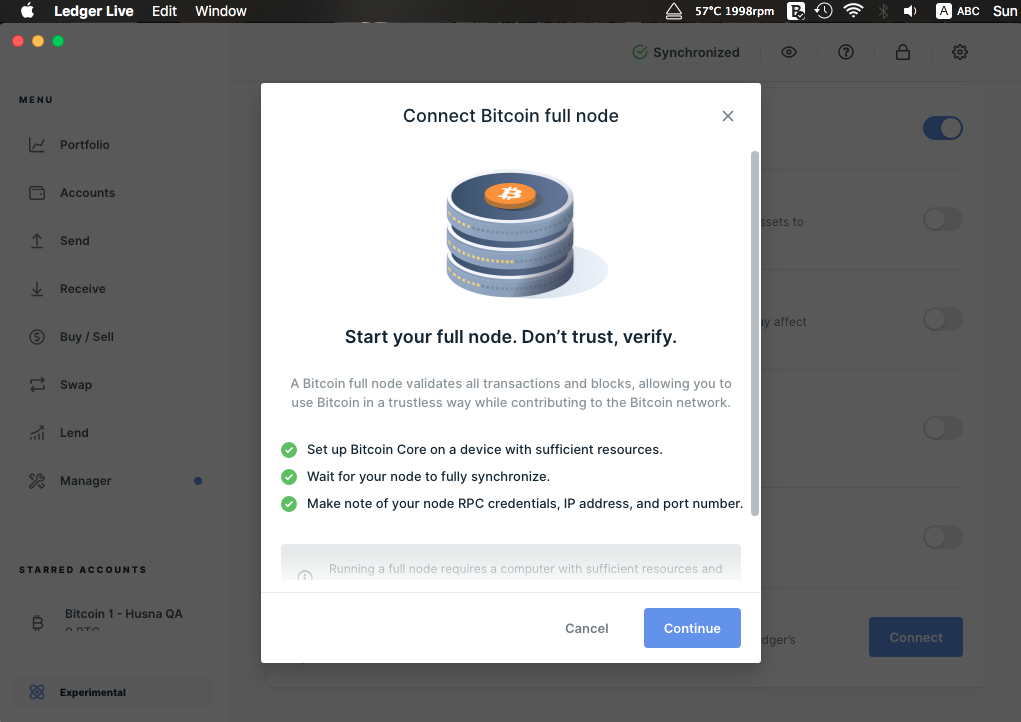Click the blue dot next to Manager
This screenshot has height=722, width=1021.
198,481
